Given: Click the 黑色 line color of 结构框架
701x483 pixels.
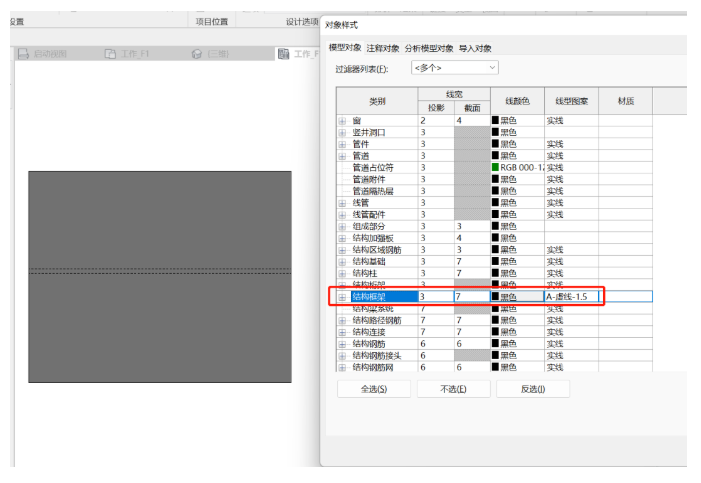Looking at the screenshot, I should click(517, 297).
